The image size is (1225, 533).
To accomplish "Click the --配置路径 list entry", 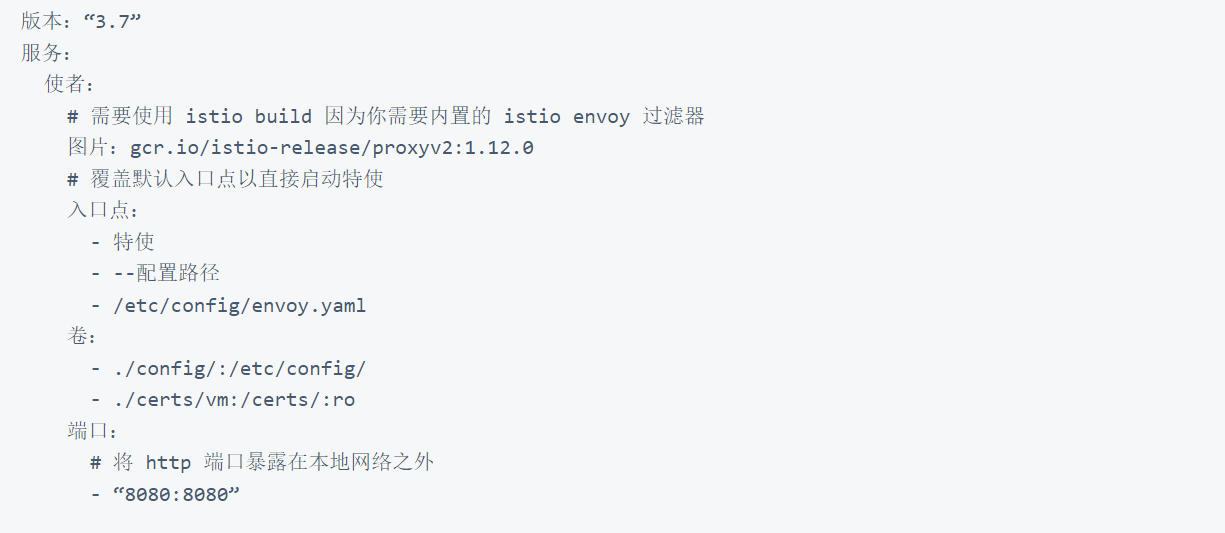I will 166,273.
